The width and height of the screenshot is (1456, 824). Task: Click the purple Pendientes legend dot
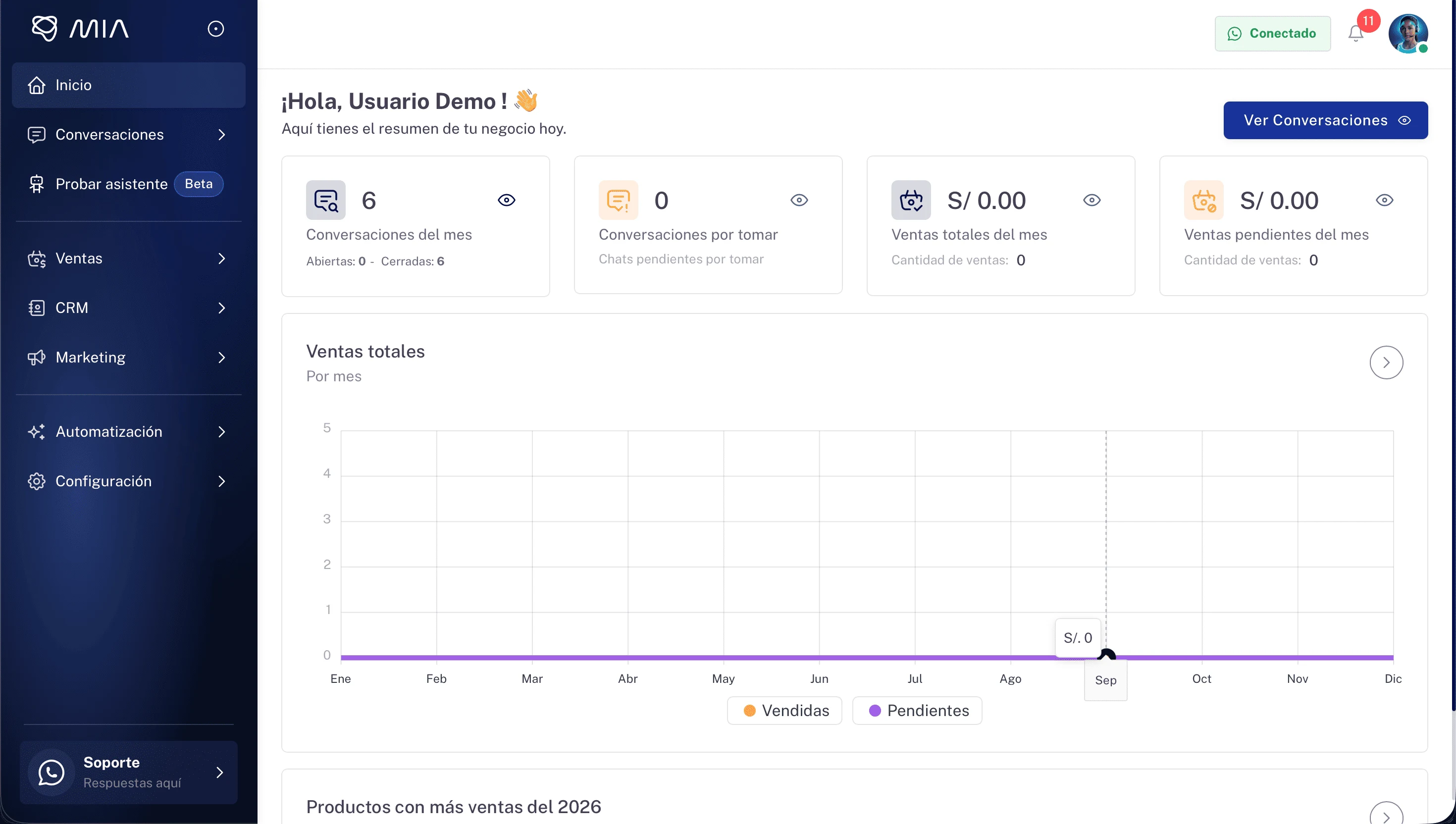[x=875, y=711]
